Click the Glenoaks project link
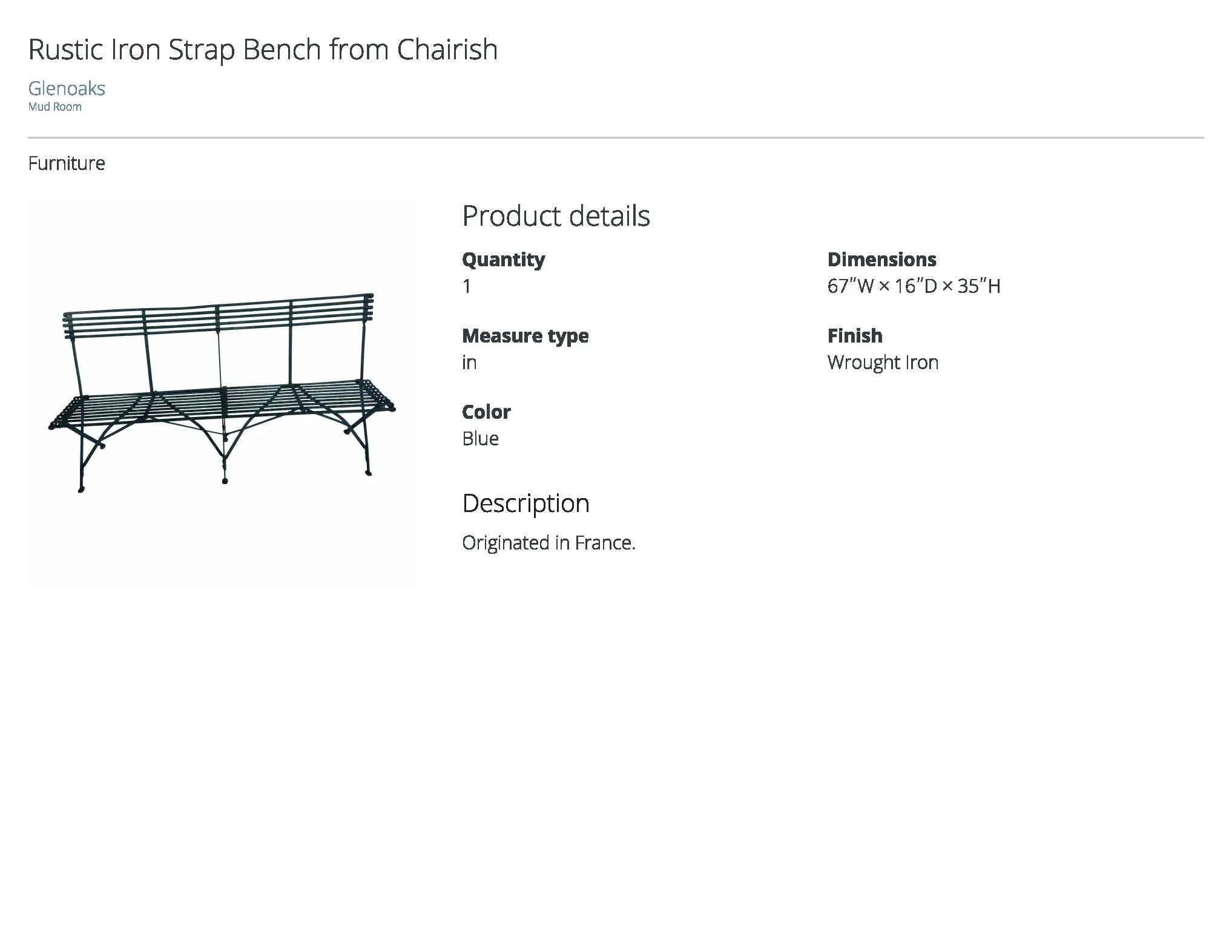 67,89
